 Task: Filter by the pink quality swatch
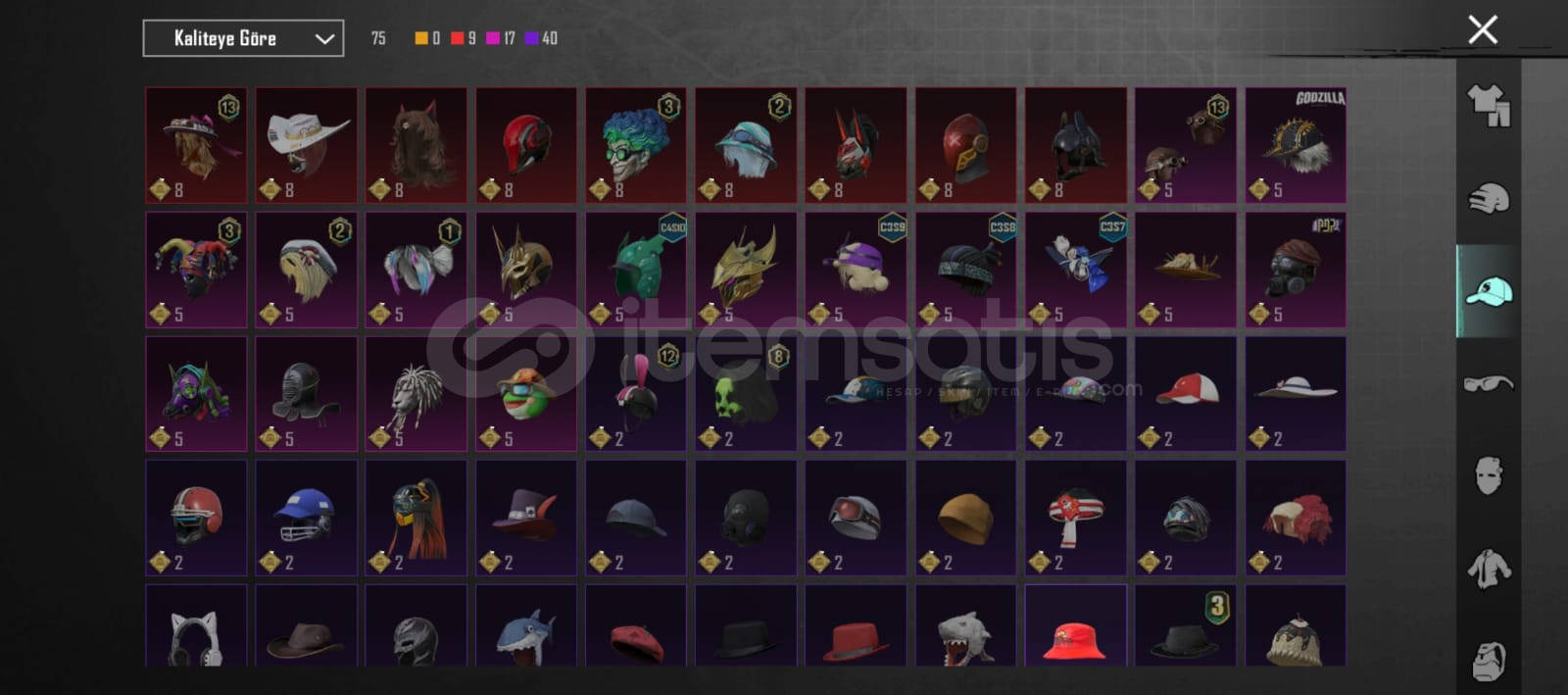coord(493,38)
